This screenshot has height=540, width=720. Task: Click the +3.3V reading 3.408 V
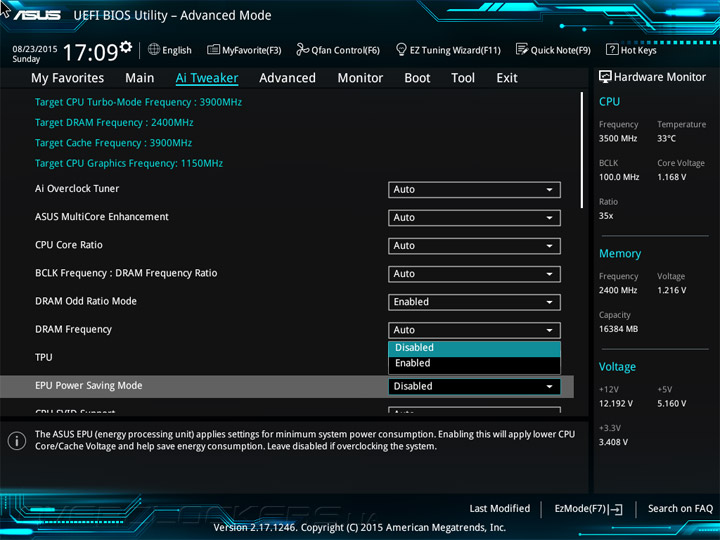613,442
